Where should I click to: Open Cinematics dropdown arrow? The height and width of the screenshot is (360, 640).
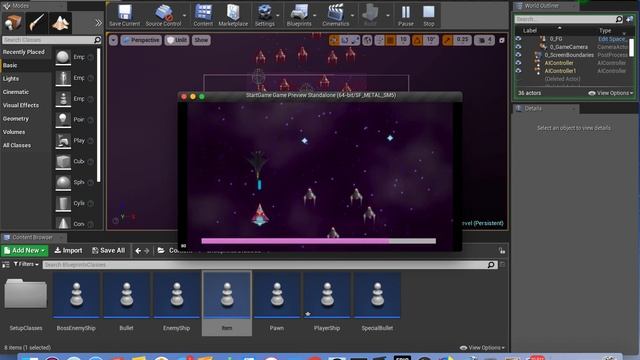(x=352, y=16)
